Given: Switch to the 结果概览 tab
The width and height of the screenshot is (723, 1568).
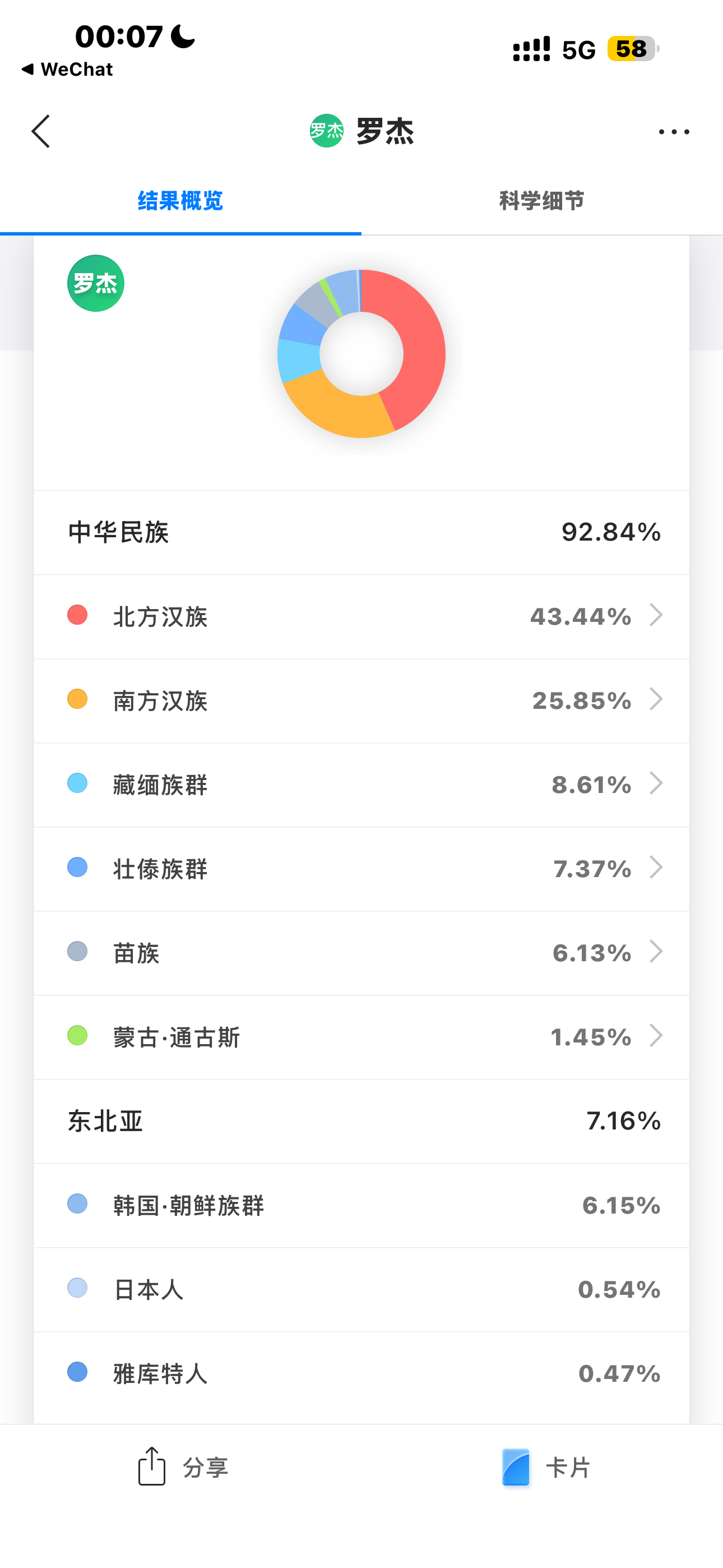Looking at the screenshot, I should coord(180,201).
